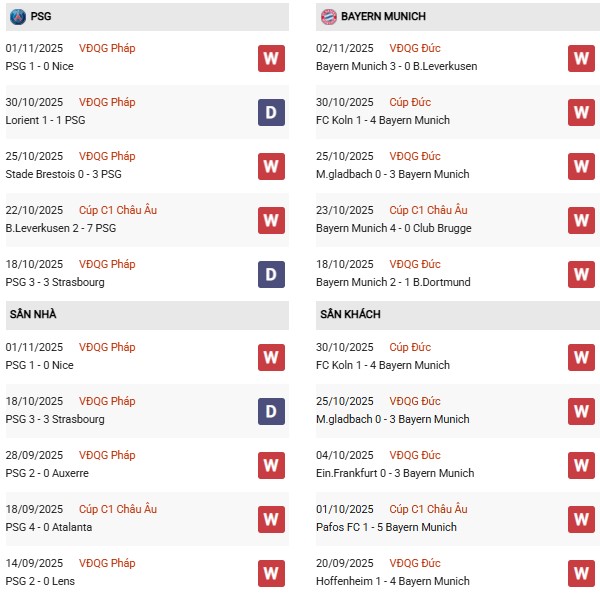
Task: Click the Cúp C1 Châu Âu label on the Club Brugge row
Action: pyautogui.click(x=427, y=211)
